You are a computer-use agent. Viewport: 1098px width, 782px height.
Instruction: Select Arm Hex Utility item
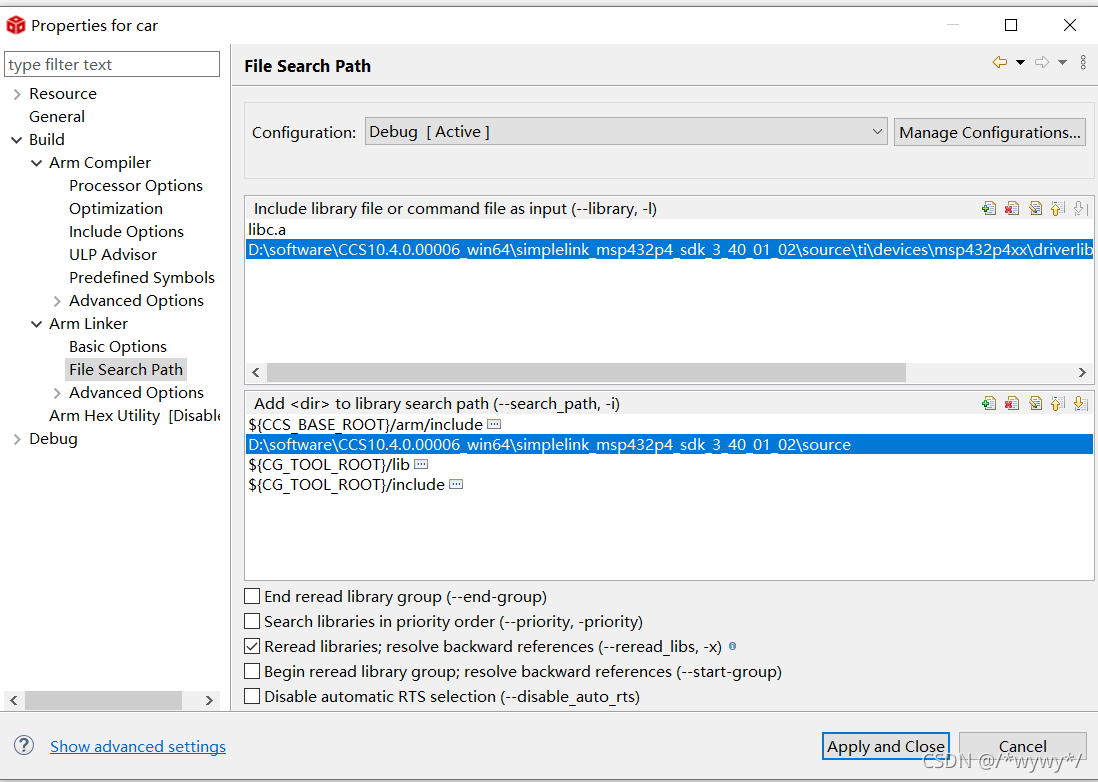tap(134, 416)
